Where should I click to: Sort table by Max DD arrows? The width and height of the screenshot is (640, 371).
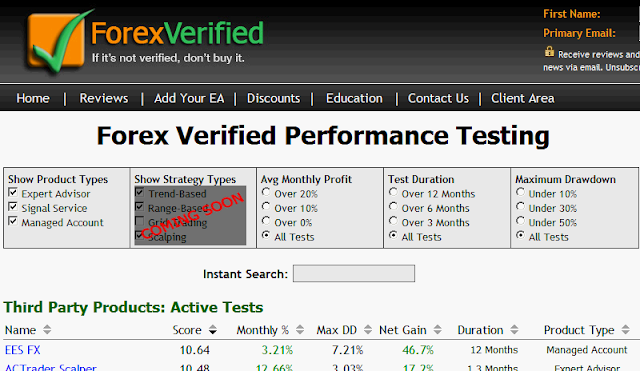click(x=368, y=330)
